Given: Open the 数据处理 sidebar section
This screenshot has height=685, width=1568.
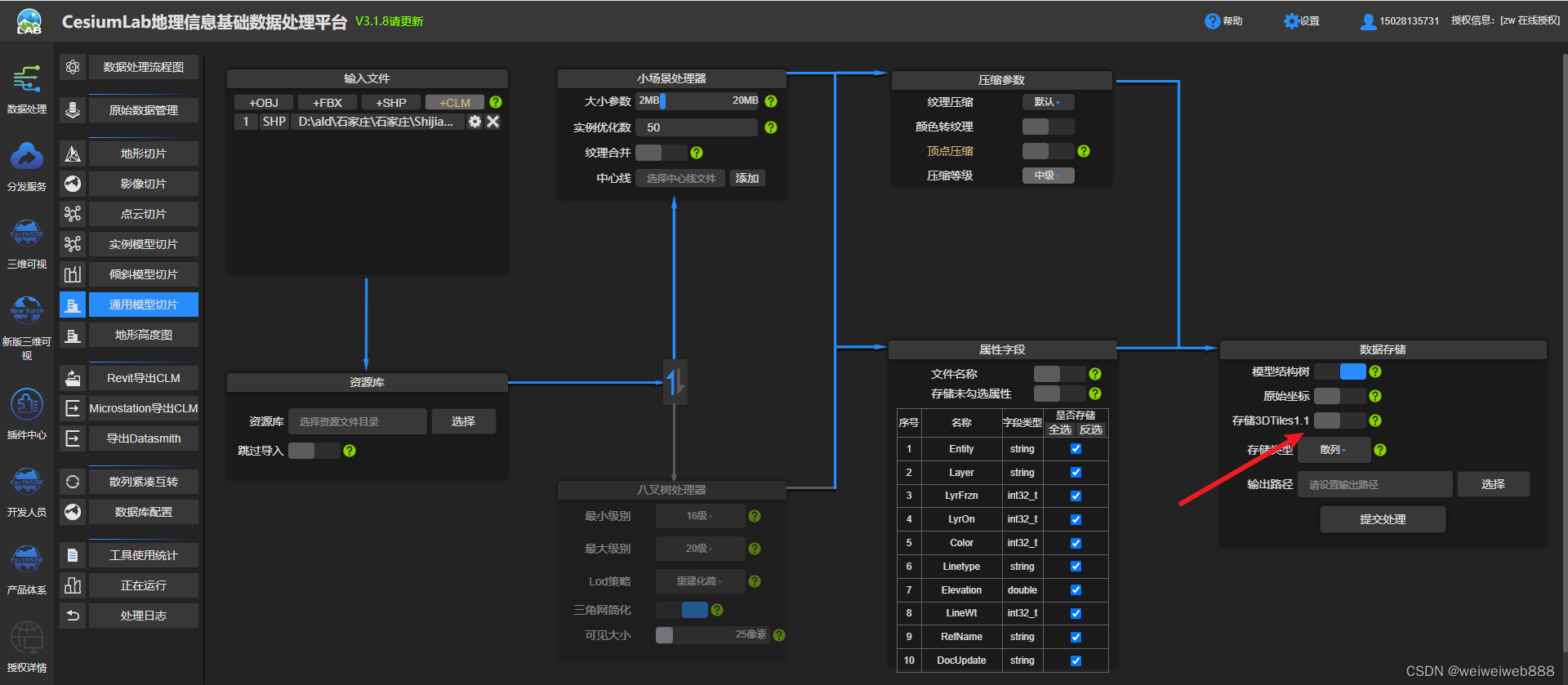Looking at the screenshot, I should pyautogui.click(x=27, y=88).
